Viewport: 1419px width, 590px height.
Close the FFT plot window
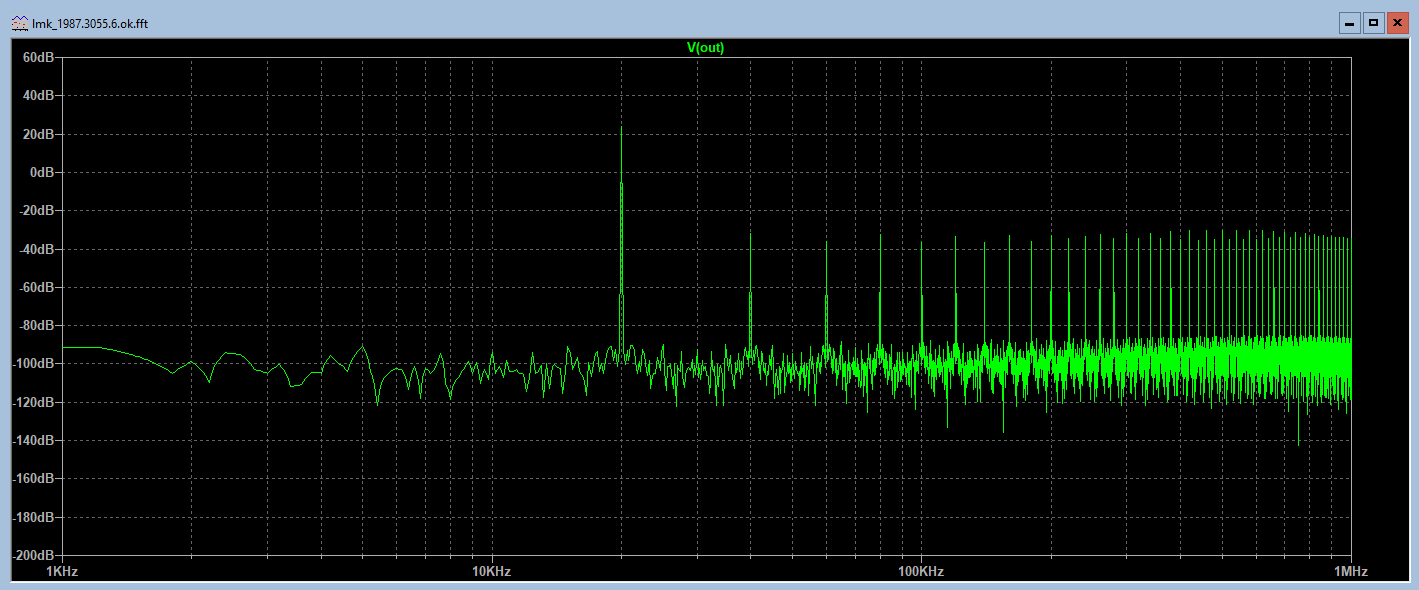tap(1397, 23)
